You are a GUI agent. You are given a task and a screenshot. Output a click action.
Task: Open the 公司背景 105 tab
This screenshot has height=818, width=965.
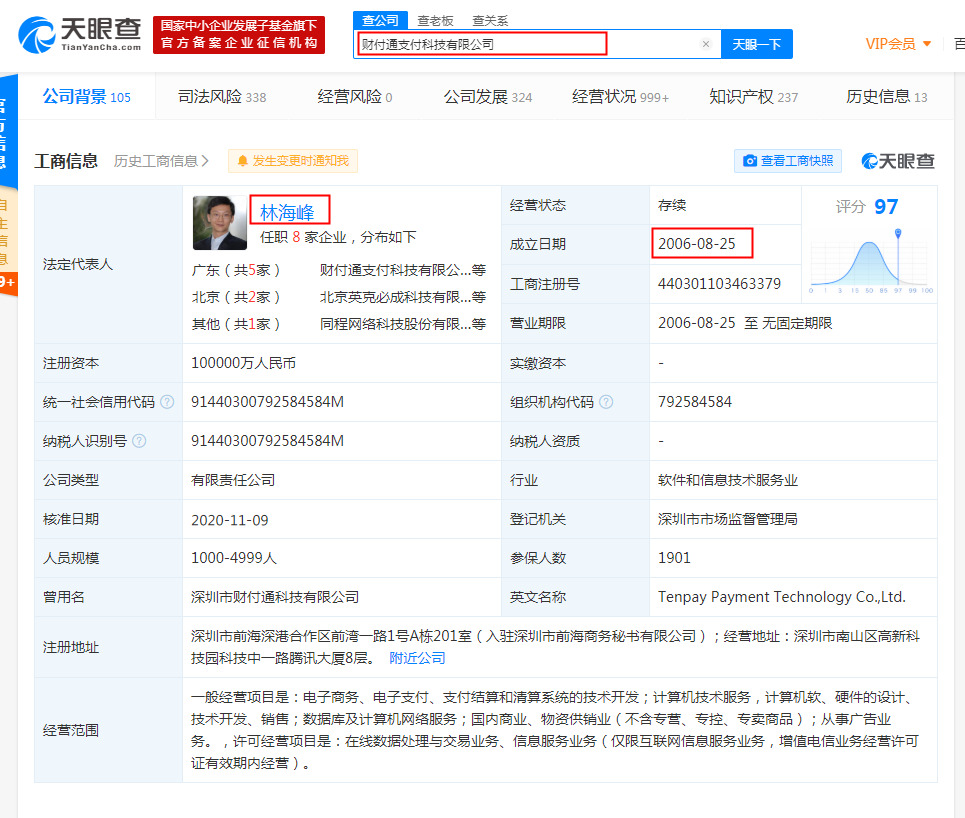pos(87,97)
